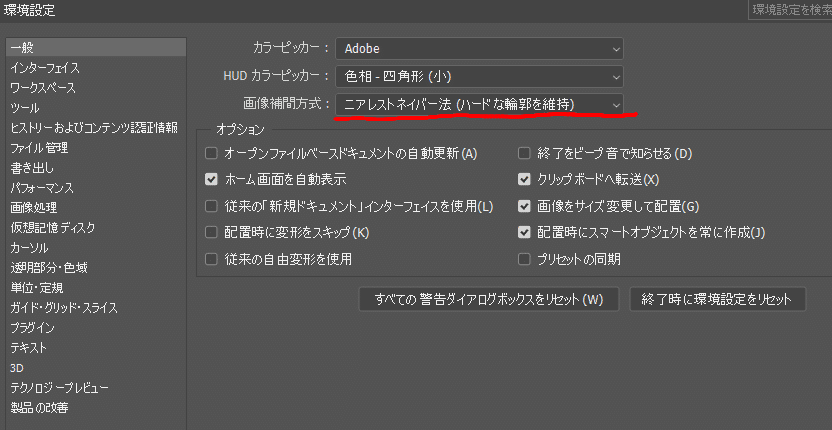Uncheck ホーム画面を自動表示 checkbox
The width and height of the screenshot is (832, 430).
point(211,179)
